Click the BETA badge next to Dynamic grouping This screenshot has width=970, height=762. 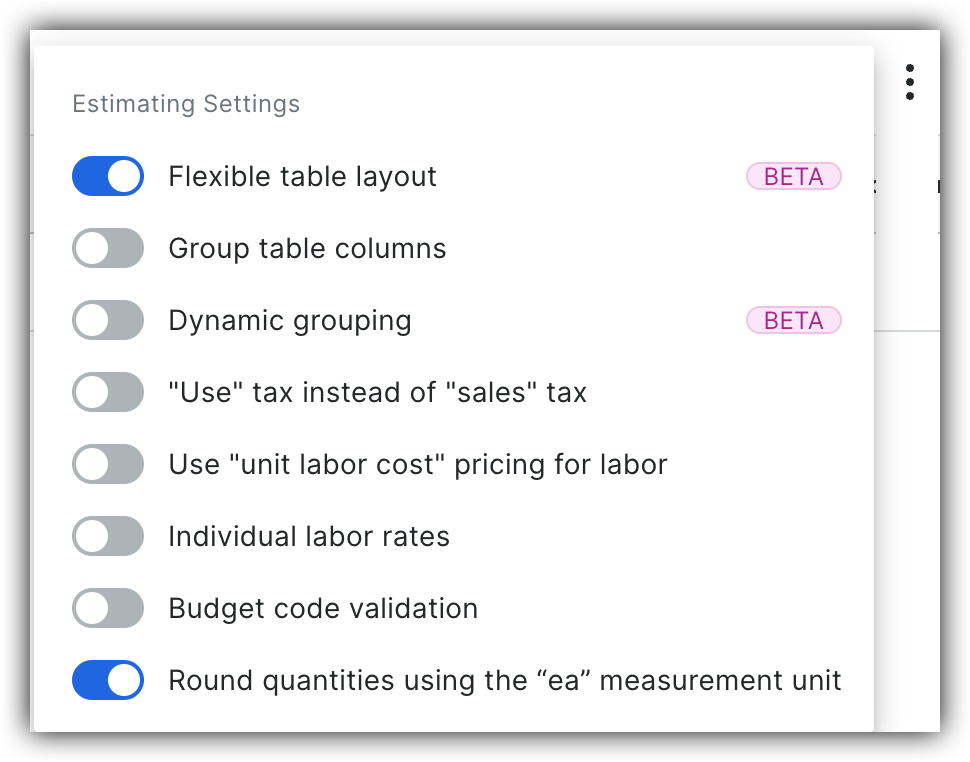[x=793, y=320]
